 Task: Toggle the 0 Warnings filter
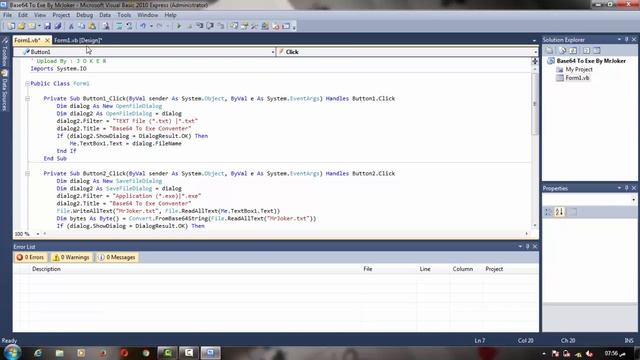click(x=71, y=257)
